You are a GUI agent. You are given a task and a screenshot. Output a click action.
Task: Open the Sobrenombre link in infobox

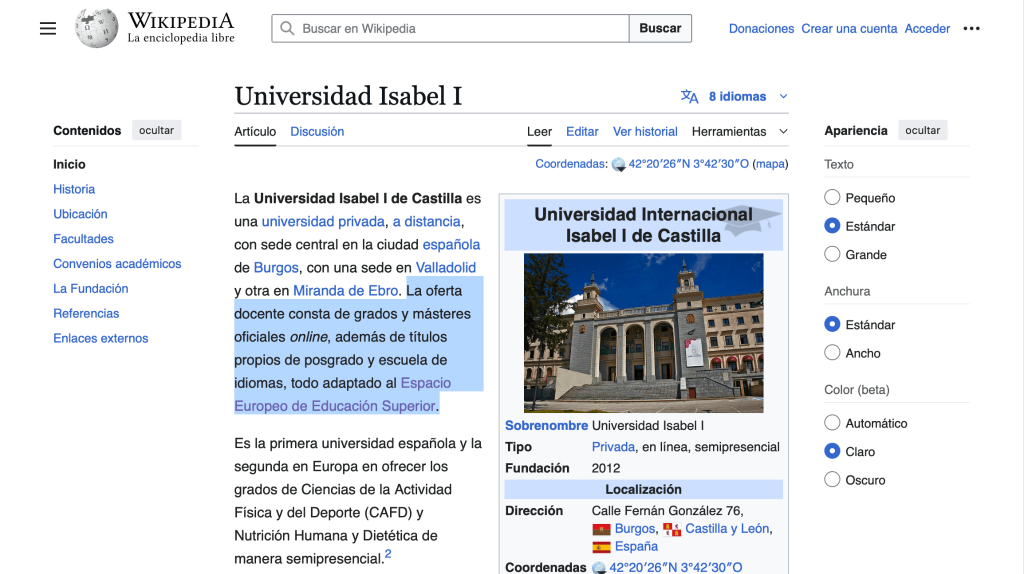tap(546, 426)
